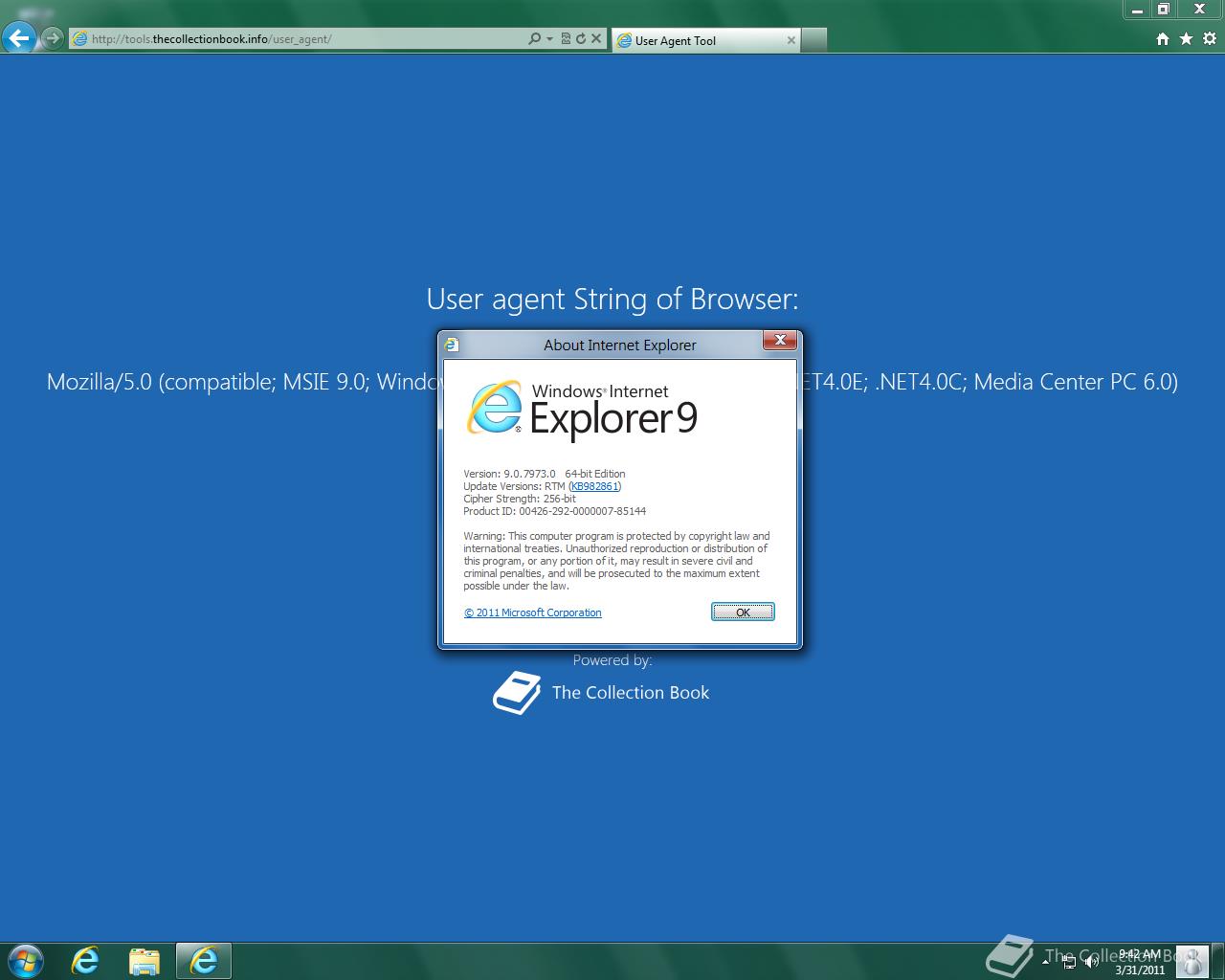Click the Product ID text line
The width and height of the screenshot is (1225, 980).
click(554, 511)
